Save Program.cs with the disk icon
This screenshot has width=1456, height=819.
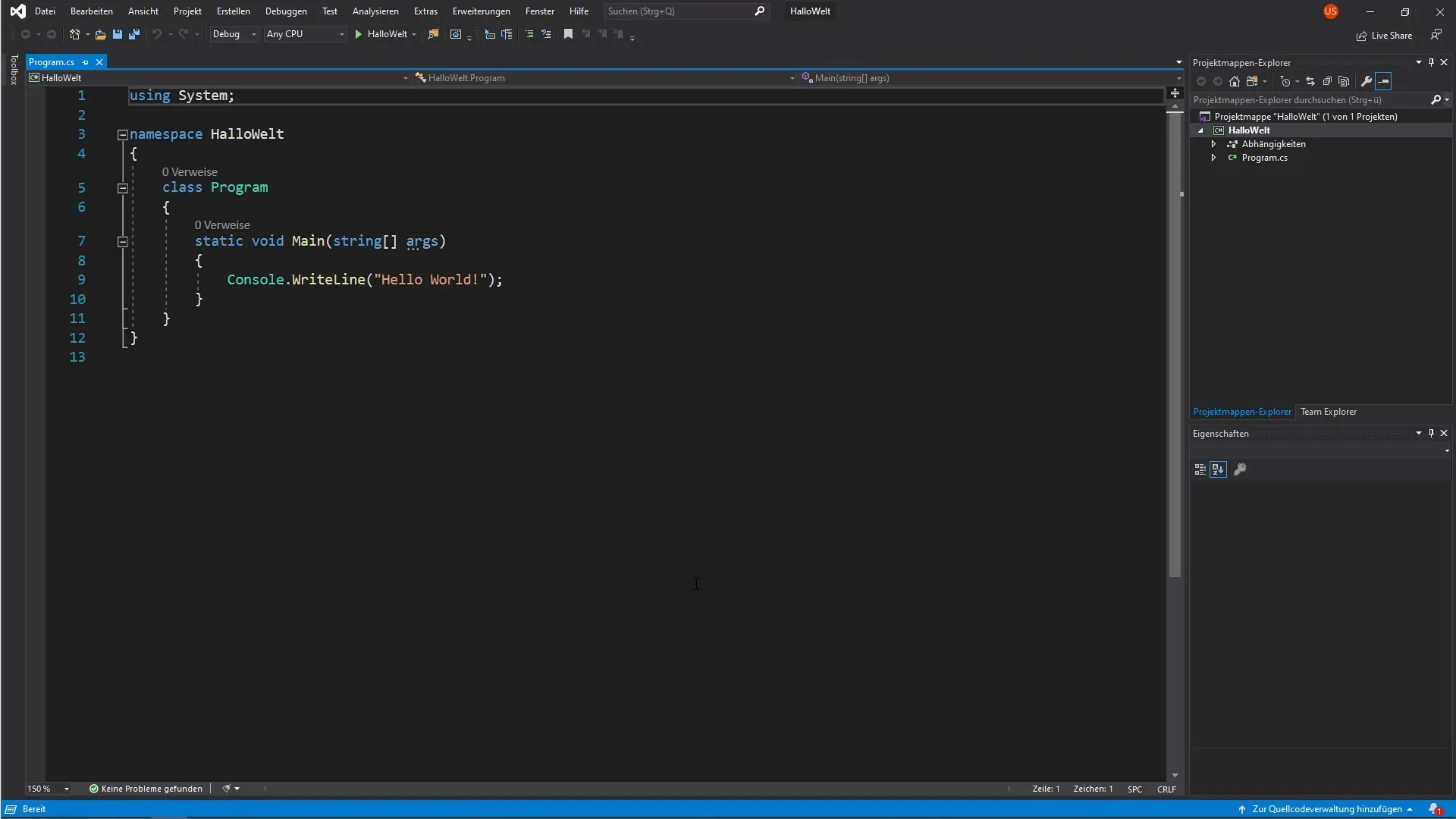pyautogui.click(x=117, y=34)
